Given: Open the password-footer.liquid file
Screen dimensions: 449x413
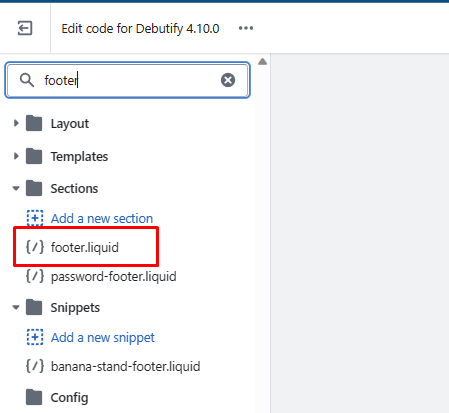Looking at the screenshot, I should coord(114,277).
